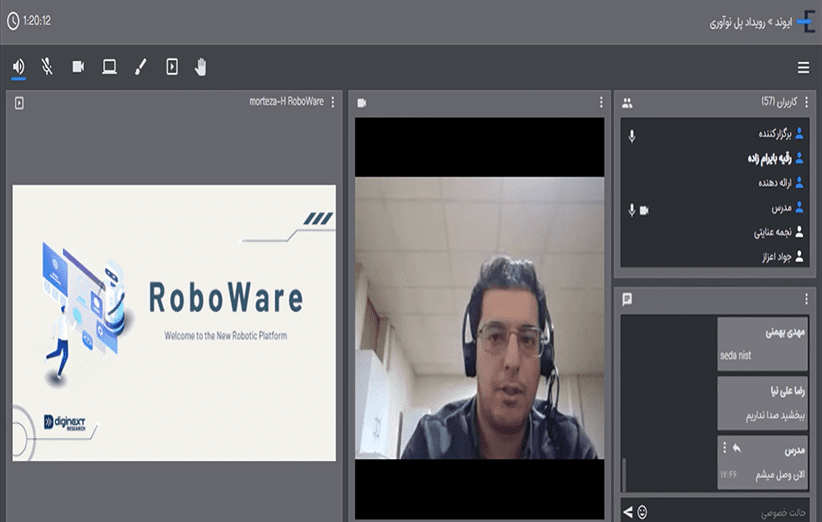Open the emoji picker in chat

[x=642, y=512]
